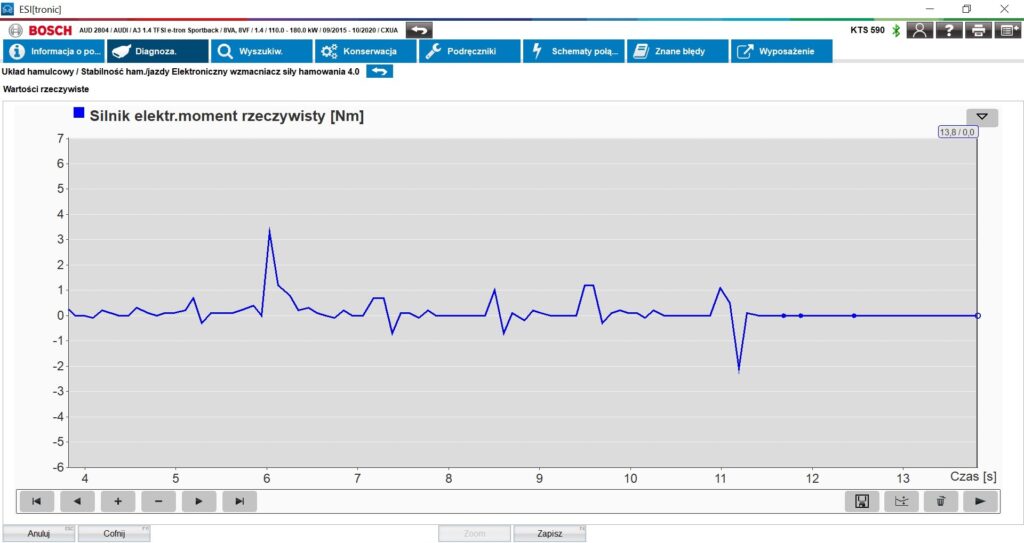Screen dimensions: 1024x543
Task: Open help with the question mark icon
Action: coord(950,30)
